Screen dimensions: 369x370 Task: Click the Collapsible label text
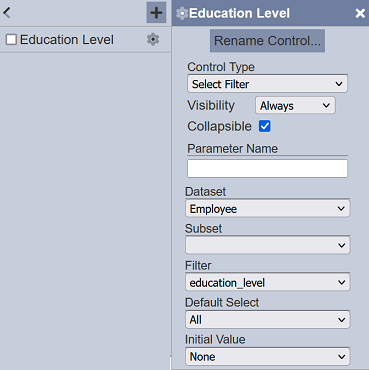tap(219, 126)
